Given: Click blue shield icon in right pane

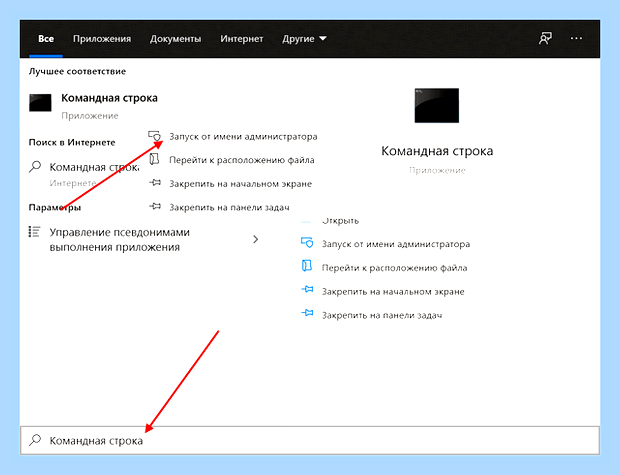Looking at the screenshot, I should (307, 242).
